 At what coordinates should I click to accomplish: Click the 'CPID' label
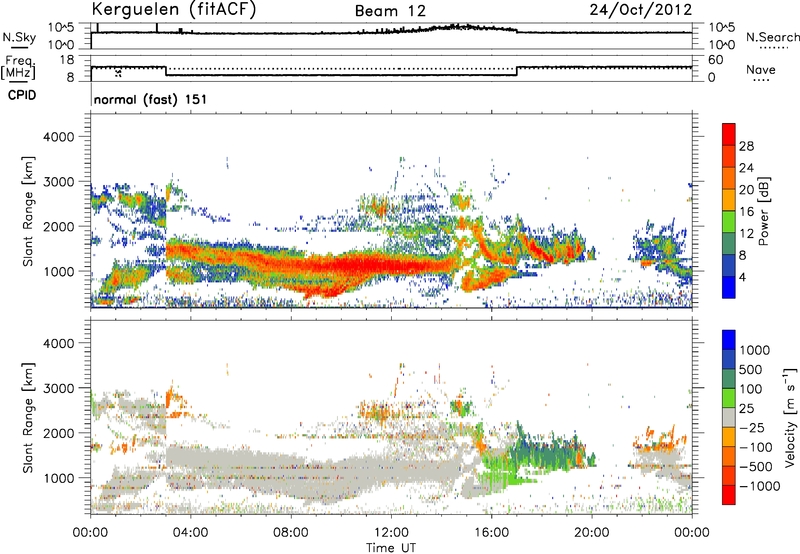tap(22, 95)
